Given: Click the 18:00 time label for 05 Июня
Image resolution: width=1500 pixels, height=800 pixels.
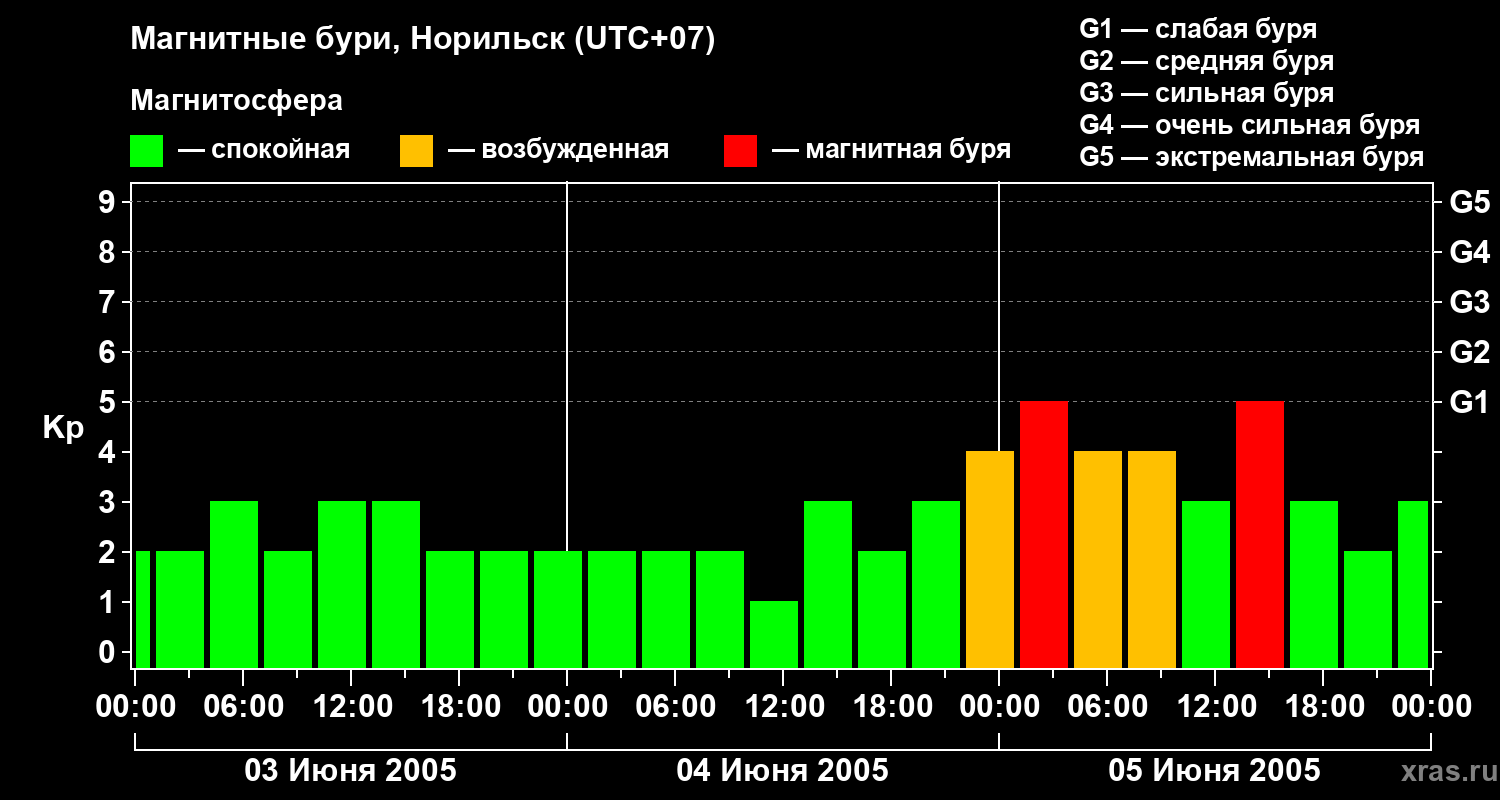Looking at the screenshot, I should pos(1323,706).
